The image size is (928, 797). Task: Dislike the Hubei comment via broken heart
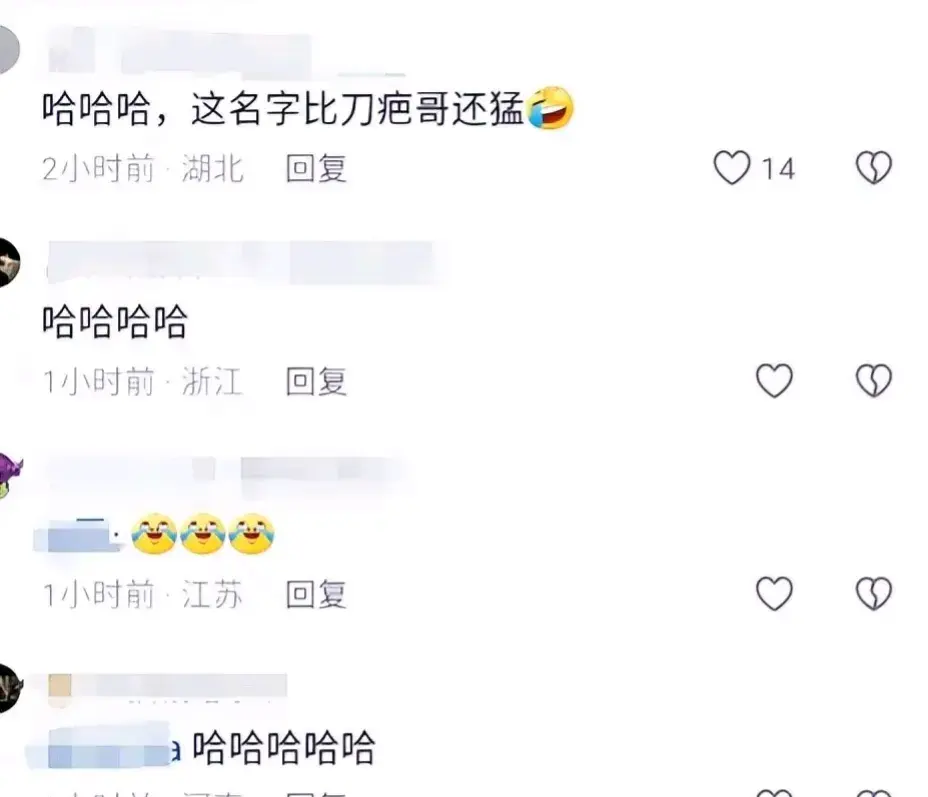coord(874,167)
